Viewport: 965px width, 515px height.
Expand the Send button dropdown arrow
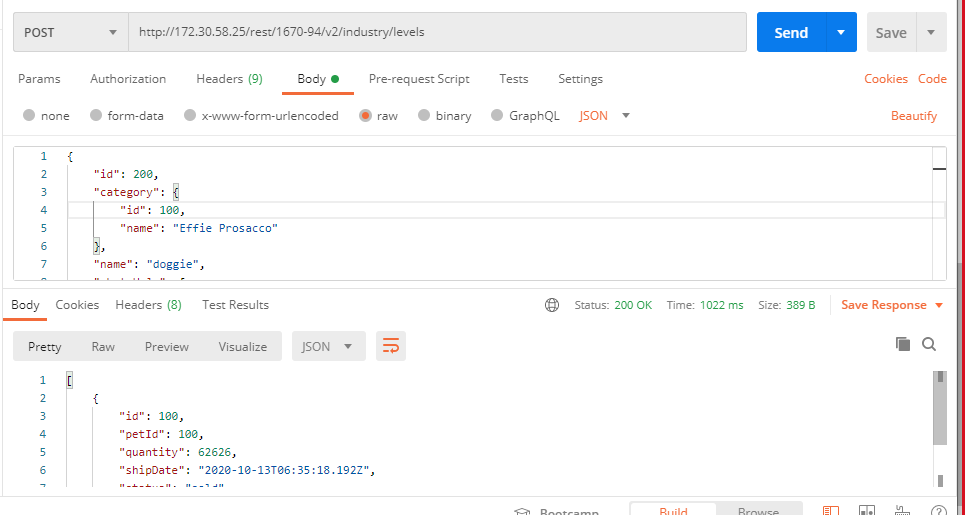(841, 32)
